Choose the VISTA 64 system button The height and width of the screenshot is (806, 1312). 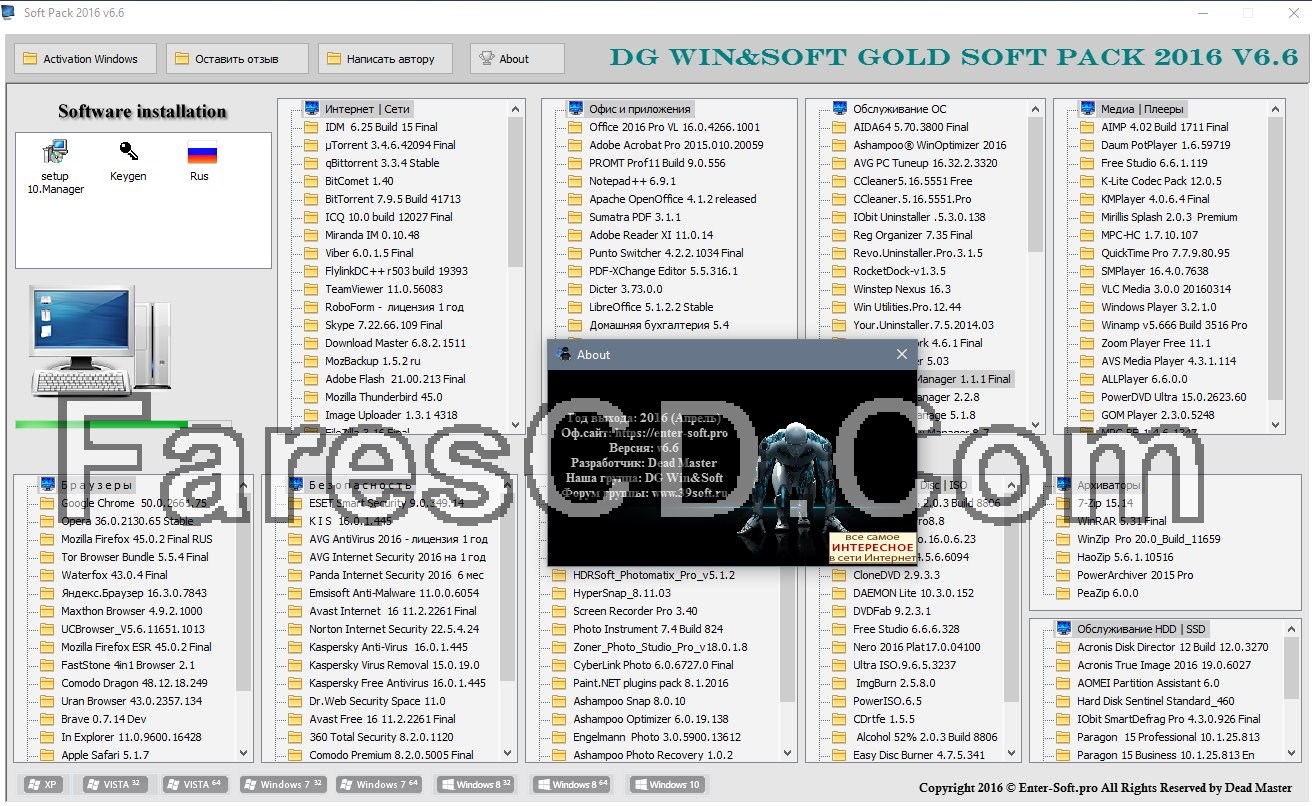pyautogui.click(x=197, y=785)
